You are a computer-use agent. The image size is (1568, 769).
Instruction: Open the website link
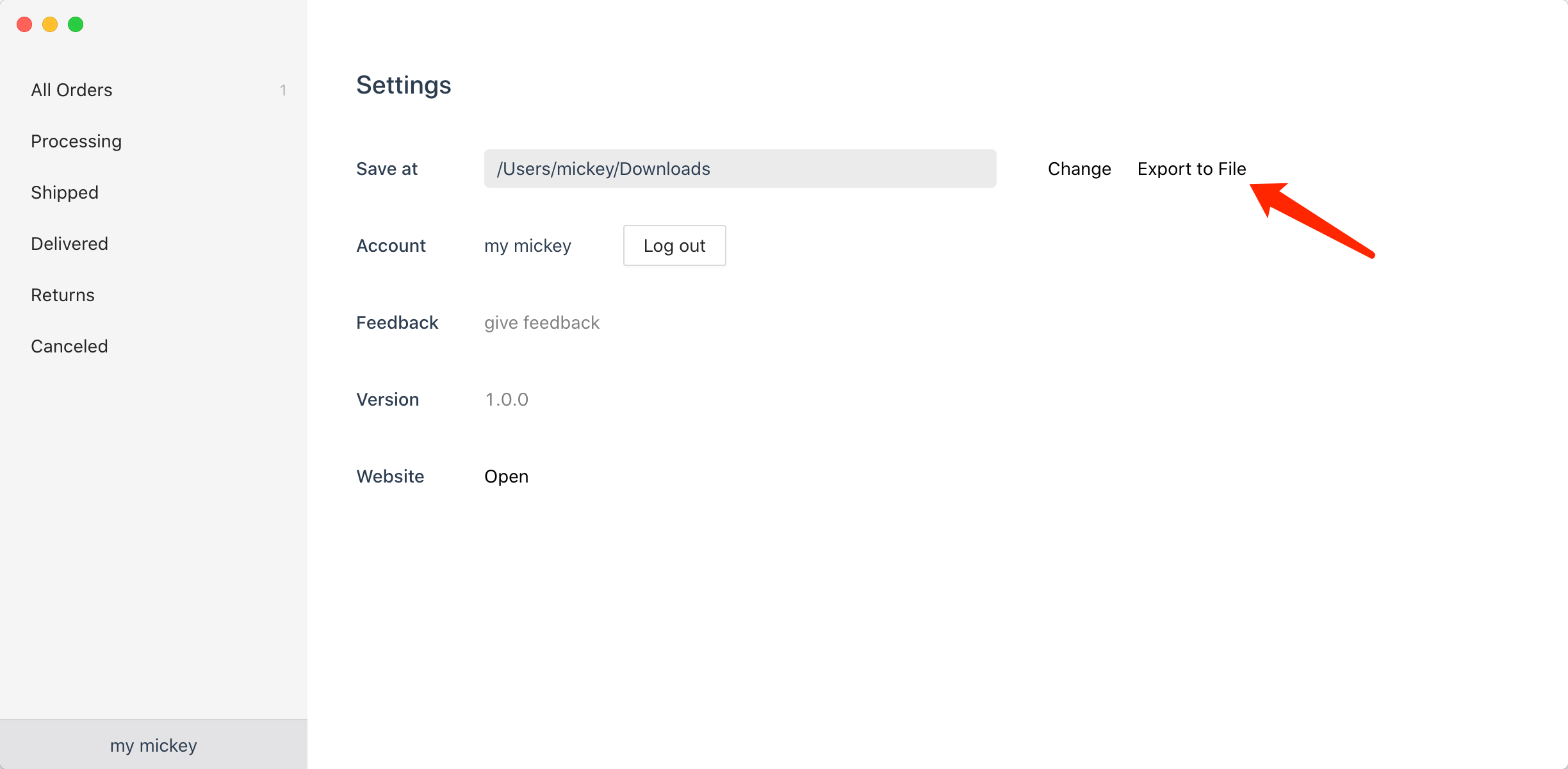coord(506,476)
